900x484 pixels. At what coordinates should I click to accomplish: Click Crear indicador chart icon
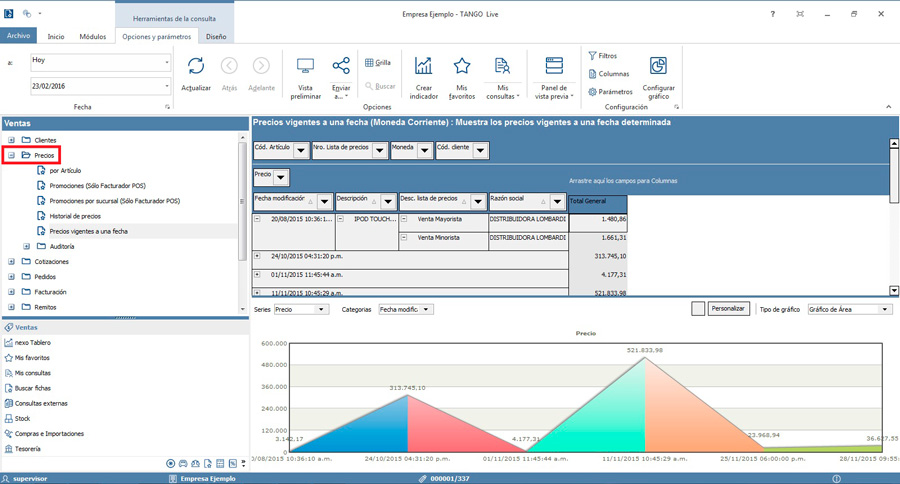(x=424, y=66)
